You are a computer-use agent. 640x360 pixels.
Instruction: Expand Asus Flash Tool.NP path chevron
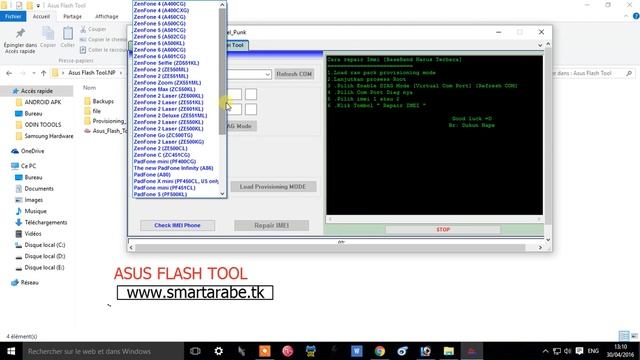(121, 73)
